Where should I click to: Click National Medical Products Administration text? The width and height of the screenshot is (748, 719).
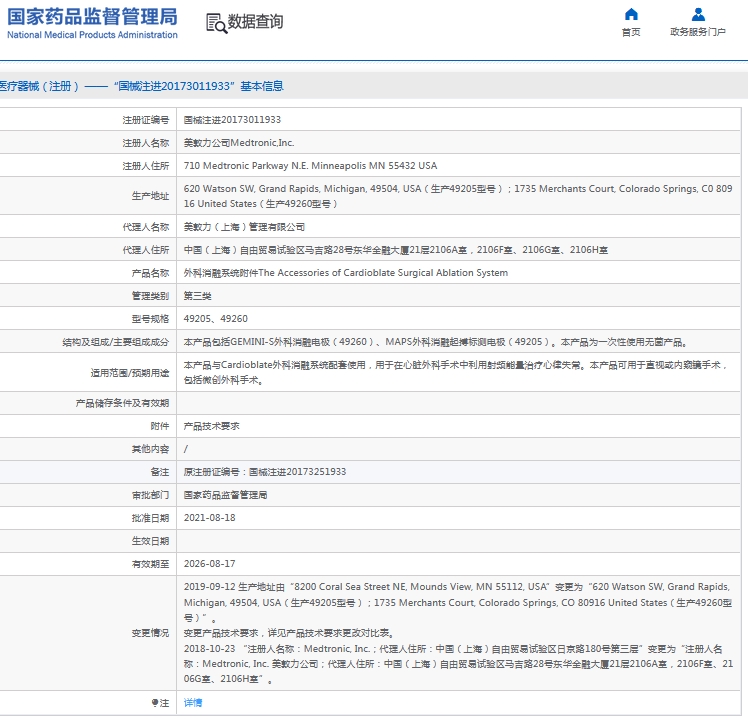[x=92, y=35]
